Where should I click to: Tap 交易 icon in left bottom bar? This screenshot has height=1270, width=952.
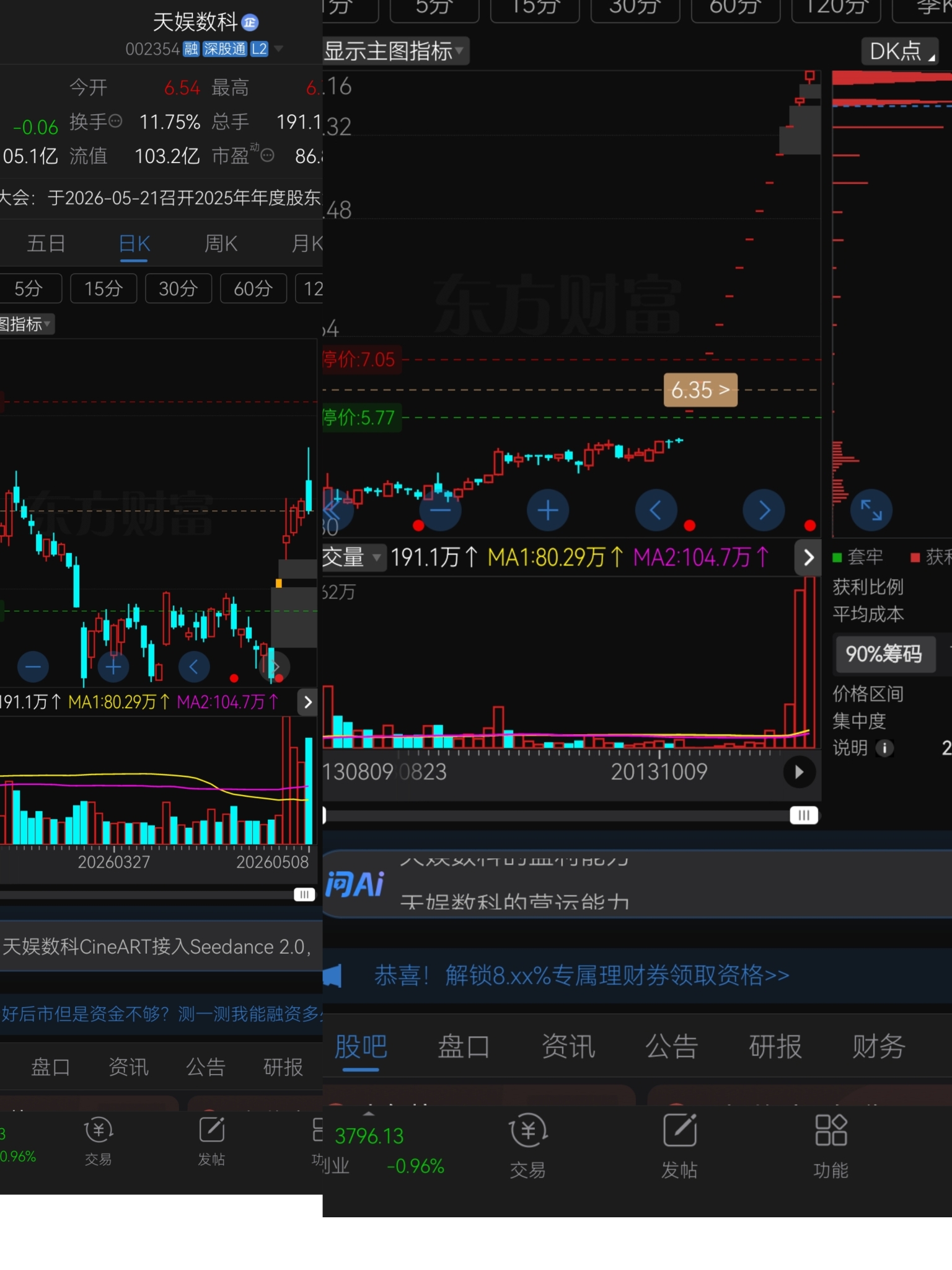pyautogui.click(x=98, y=1142)
